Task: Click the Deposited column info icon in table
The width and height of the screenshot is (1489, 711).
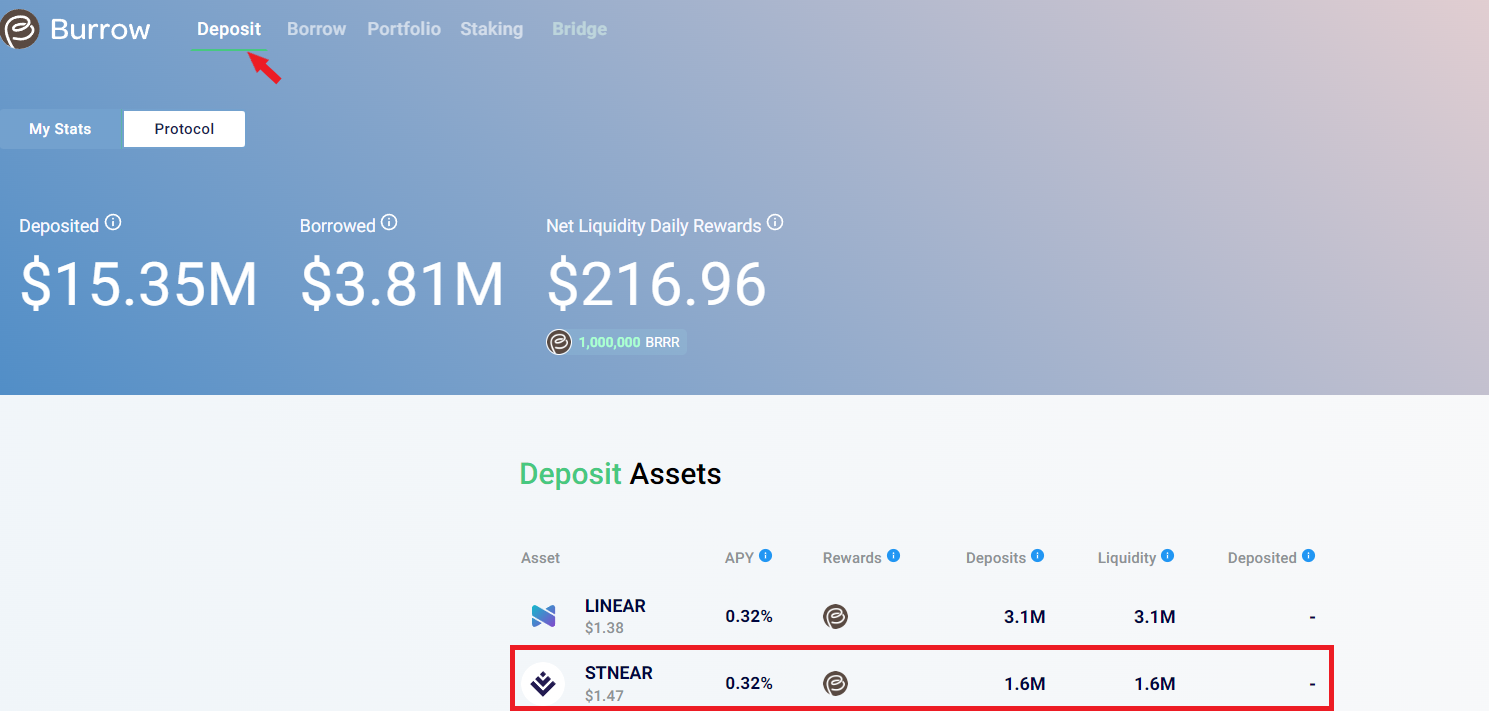Action: coord(1309,555)
